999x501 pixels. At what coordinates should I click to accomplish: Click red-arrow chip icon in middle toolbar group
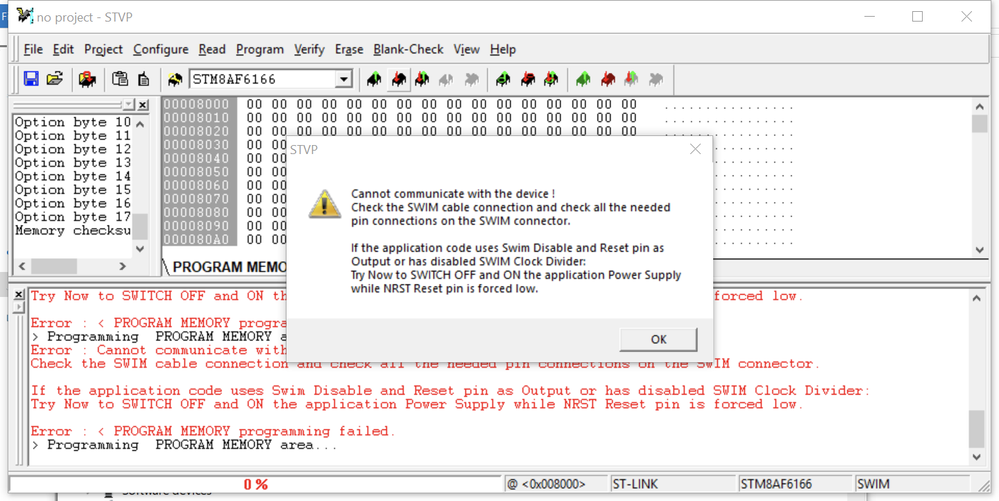click(528, 80)
